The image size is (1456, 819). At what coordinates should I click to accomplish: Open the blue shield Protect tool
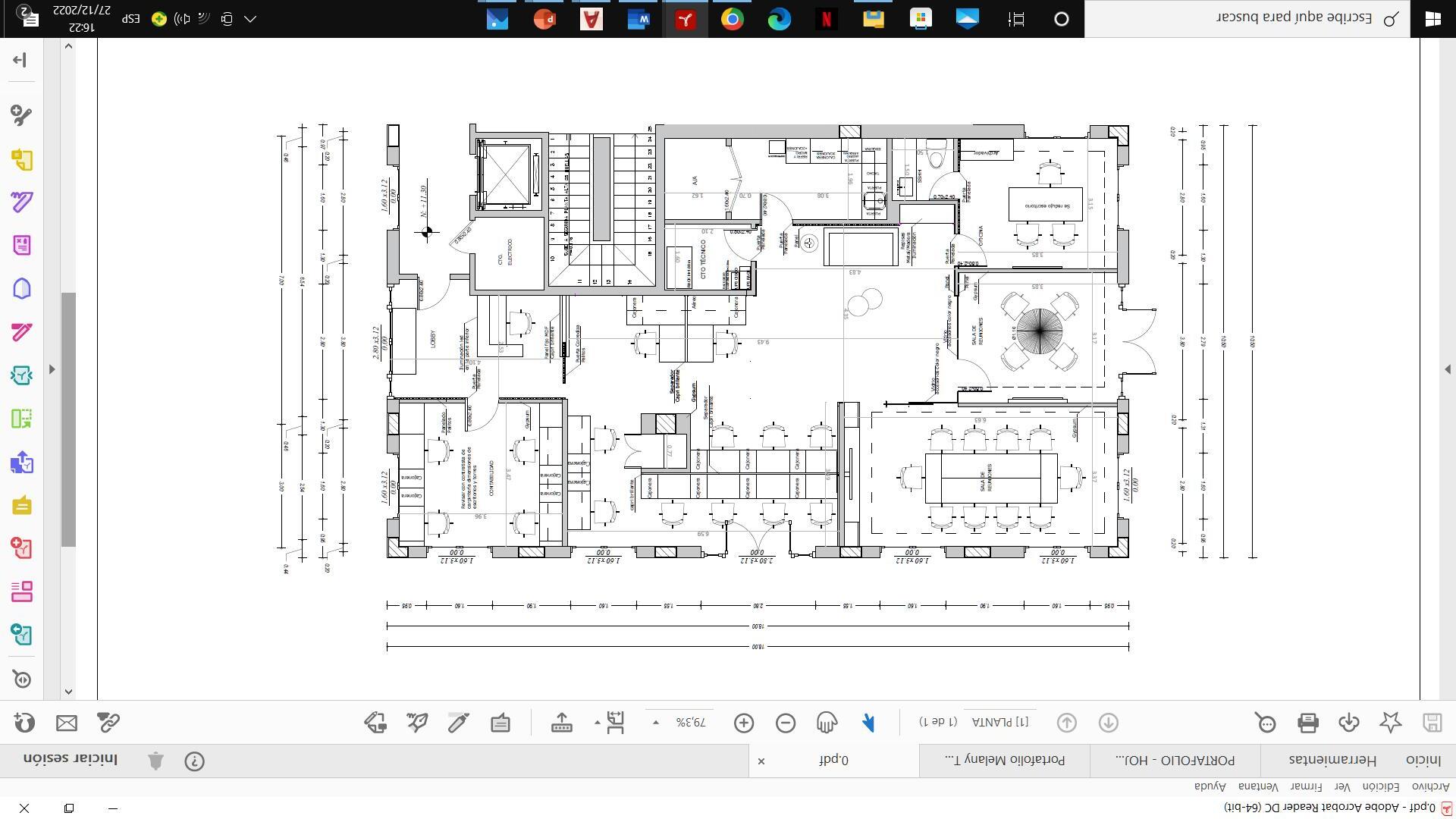tap(22, 289)
